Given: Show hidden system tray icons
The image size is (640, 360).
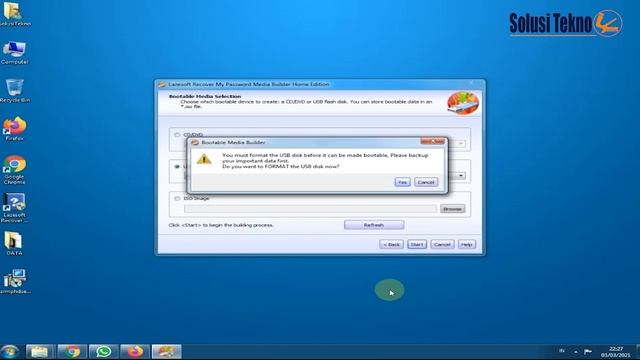Looking at the screenshot, I should pos(576,351).
